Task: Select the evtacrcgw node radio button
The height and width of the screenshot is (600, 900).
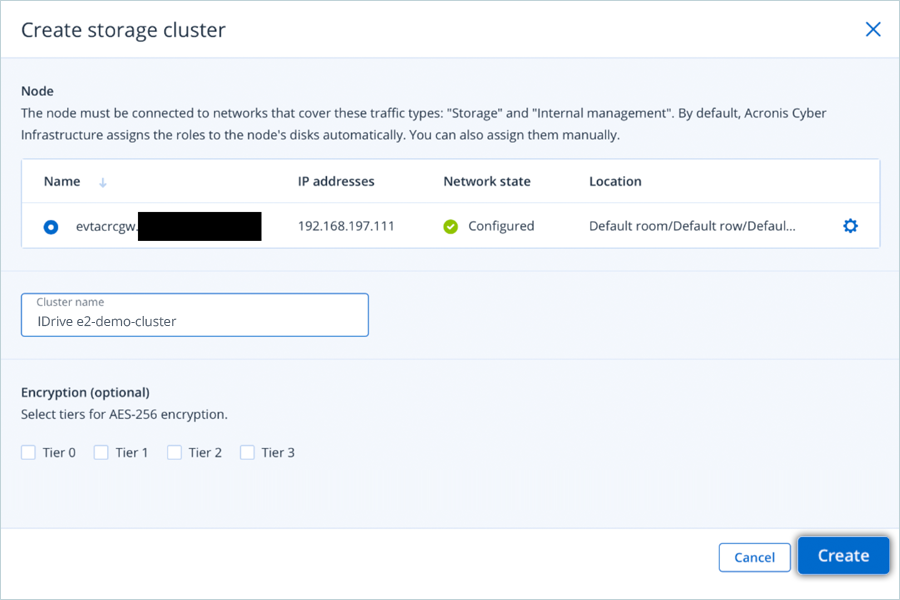Action: [x=51, y=227]
